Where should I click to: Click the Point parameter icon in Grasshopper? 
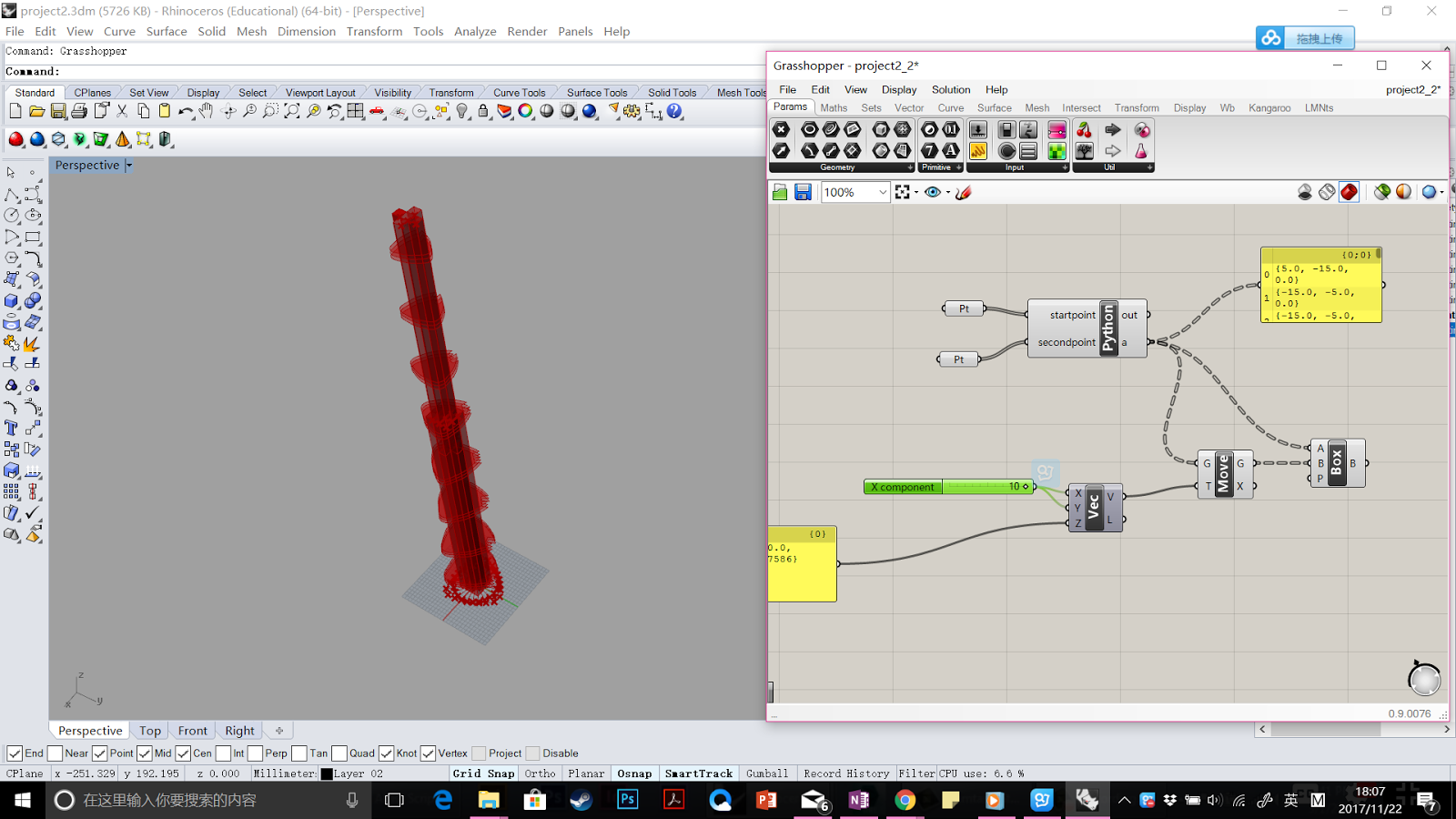click(x=781, y=129)
